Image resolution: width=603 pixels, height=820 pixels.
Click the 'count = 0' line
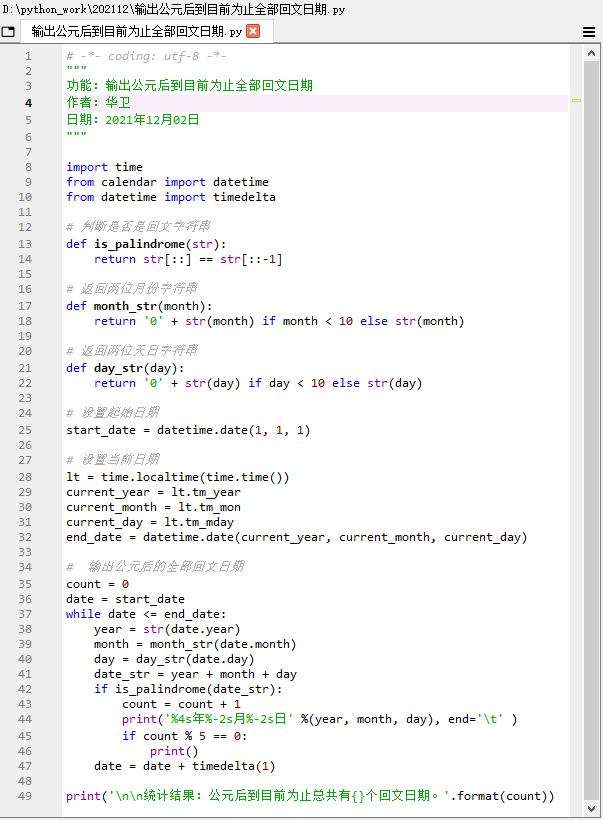97,584
